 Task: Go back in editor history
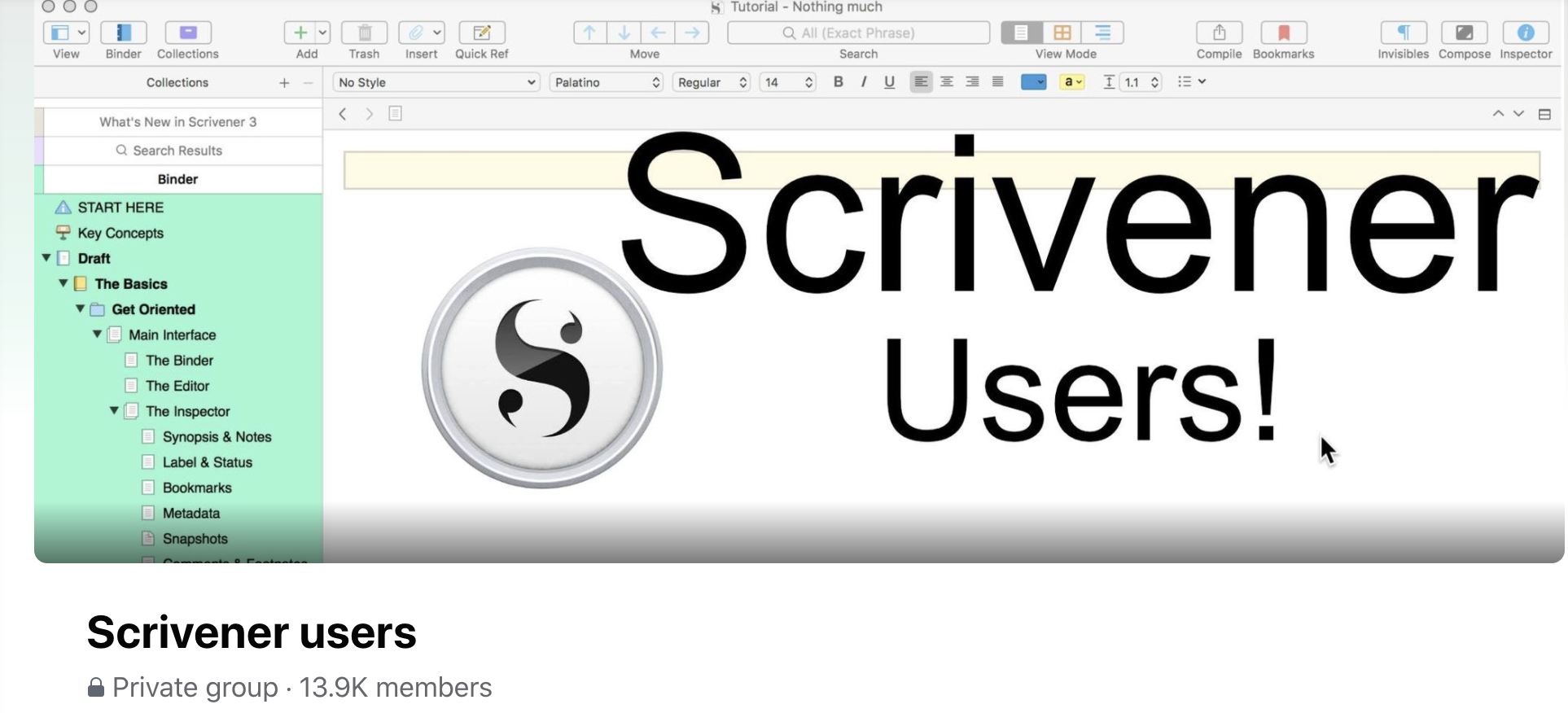pos(343,114)
